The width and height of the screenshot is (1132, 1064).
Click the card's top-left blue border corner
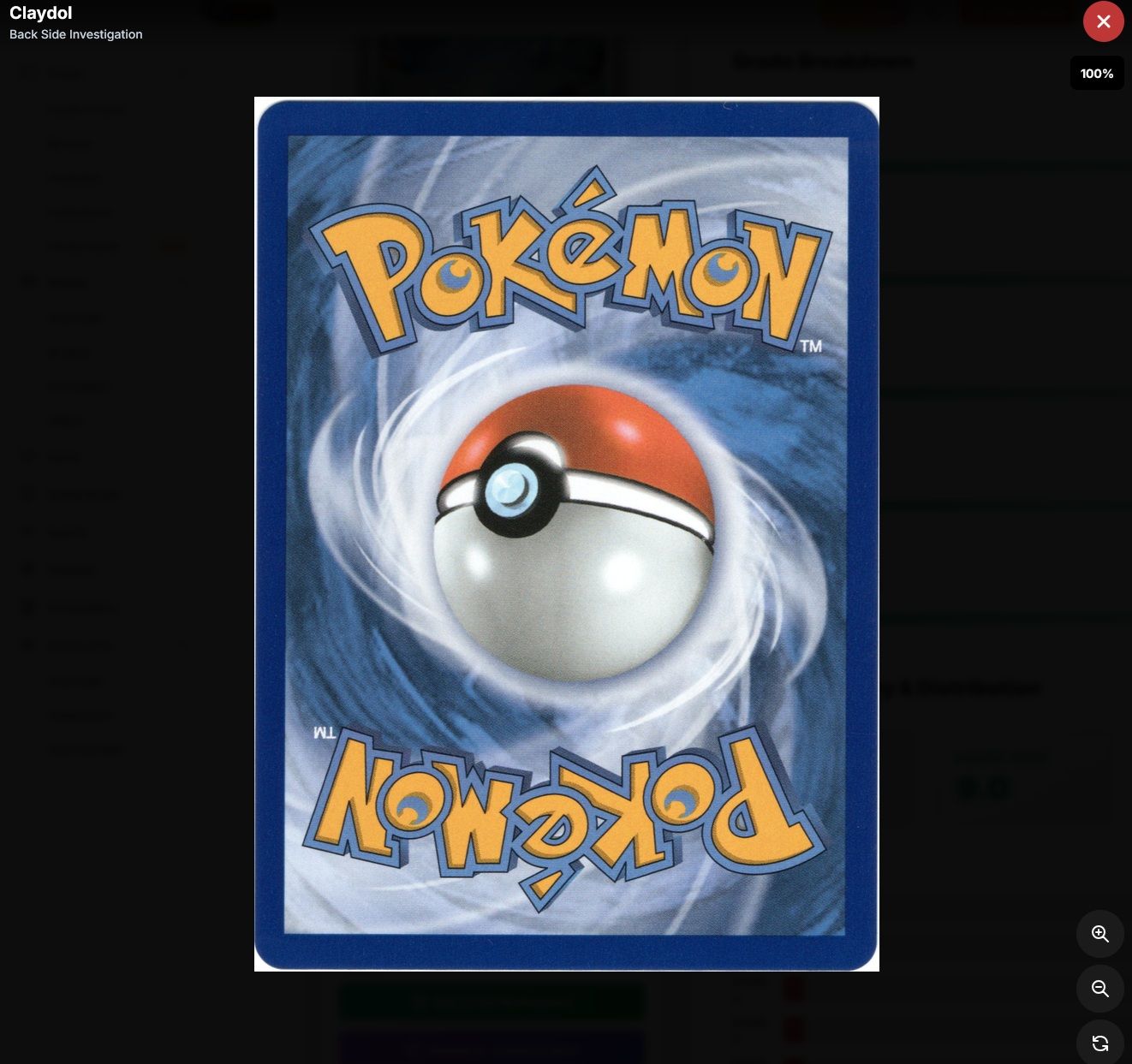[272, 116]
